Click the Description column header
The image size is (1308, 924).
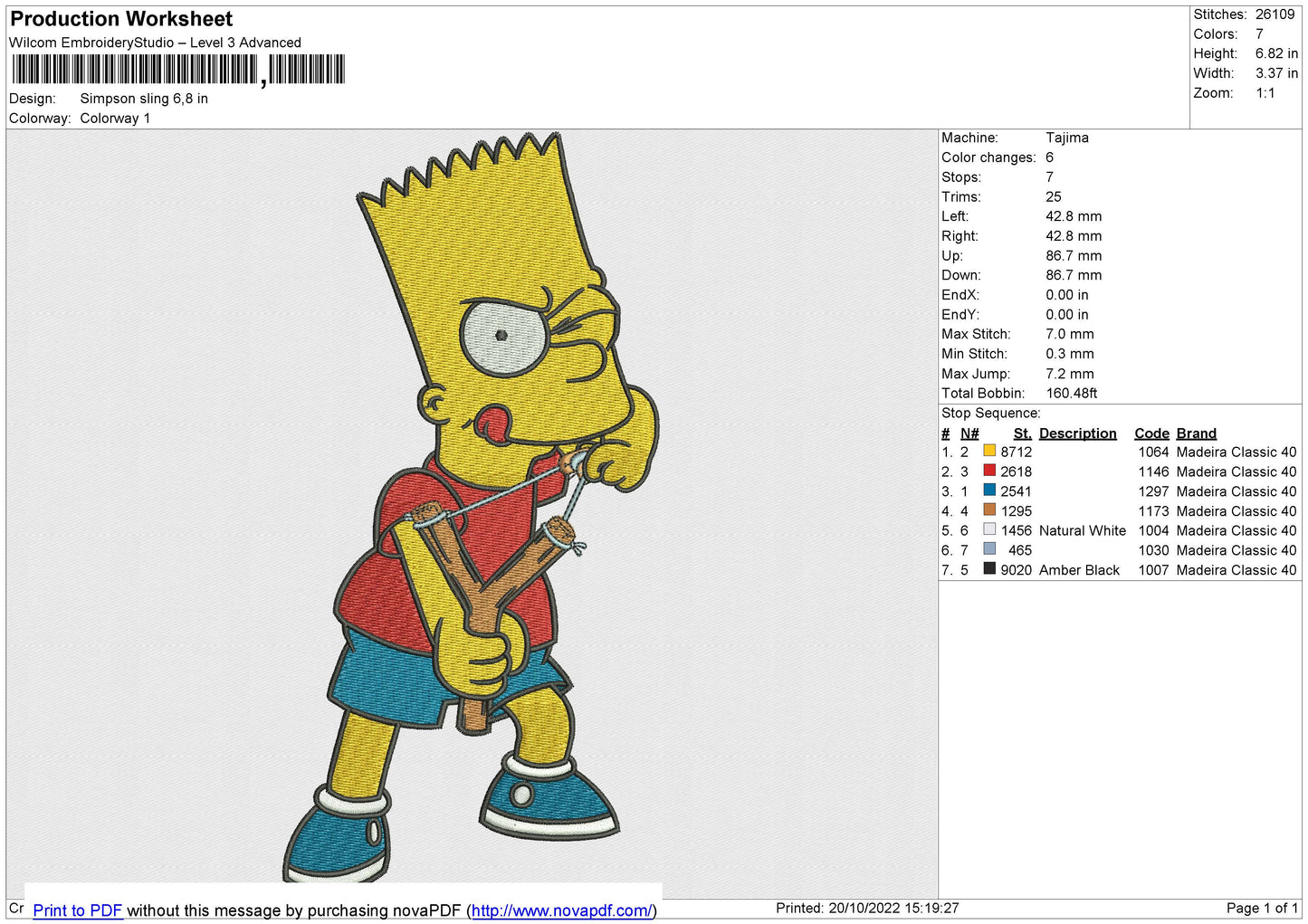[1077, 433]
